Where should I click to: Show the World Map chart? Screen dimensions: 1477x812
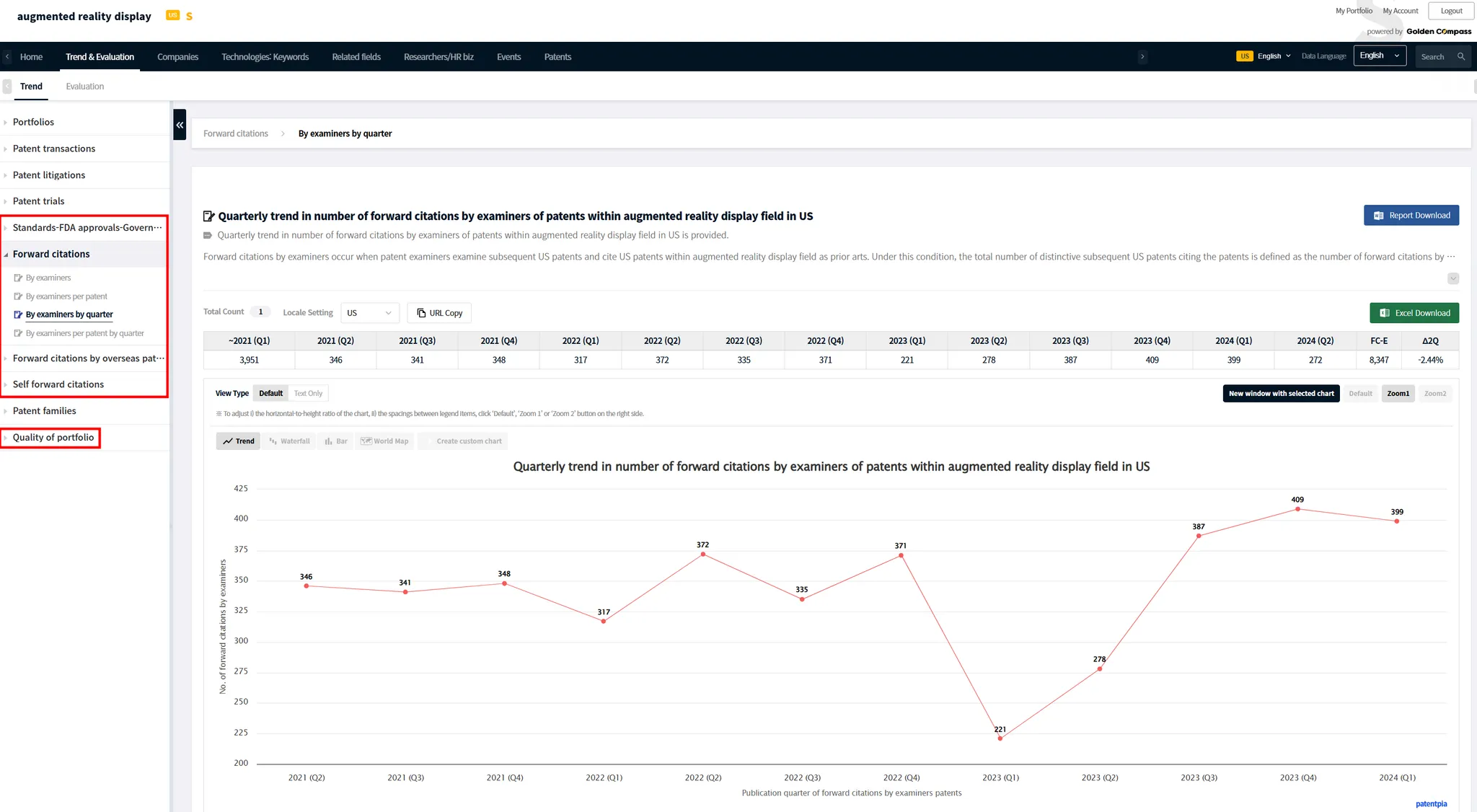pos(384,441)
